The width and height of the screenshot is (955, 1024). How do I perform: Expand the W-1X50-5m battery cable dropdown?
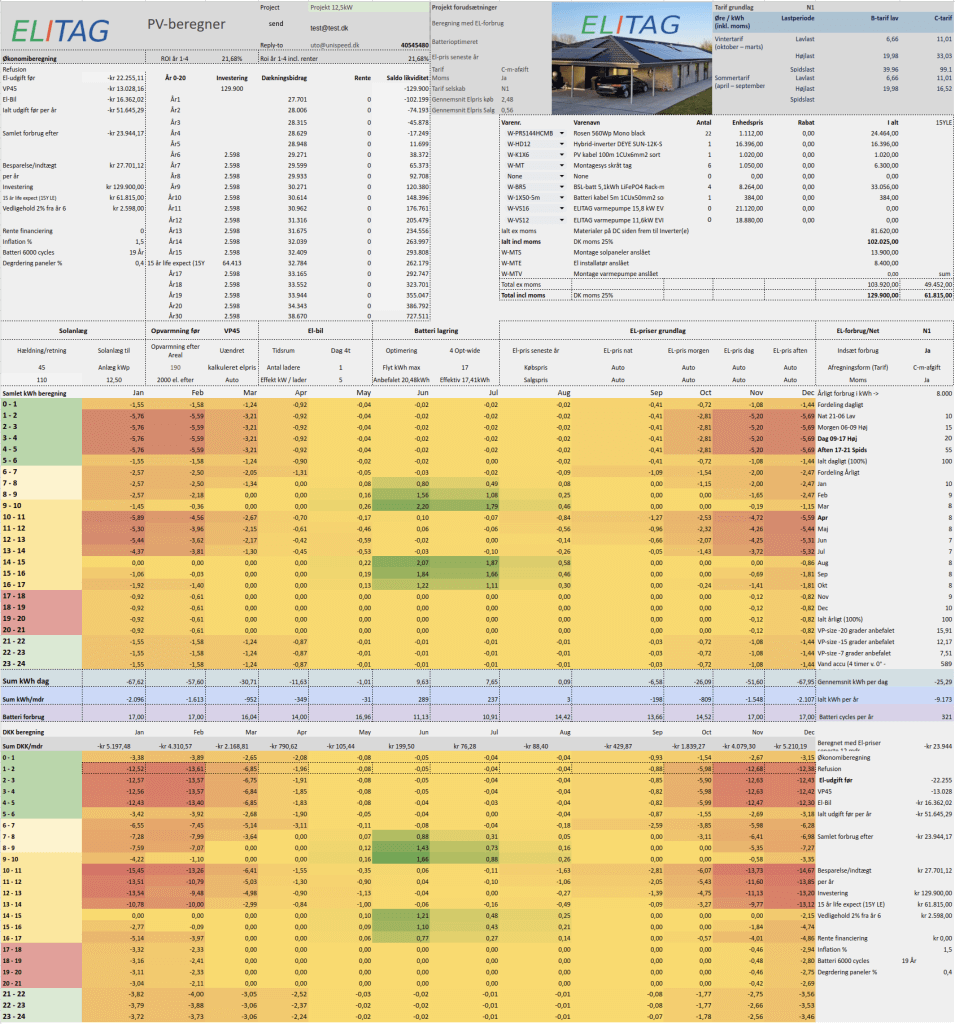pyautogui.click(x=562, y=197)
